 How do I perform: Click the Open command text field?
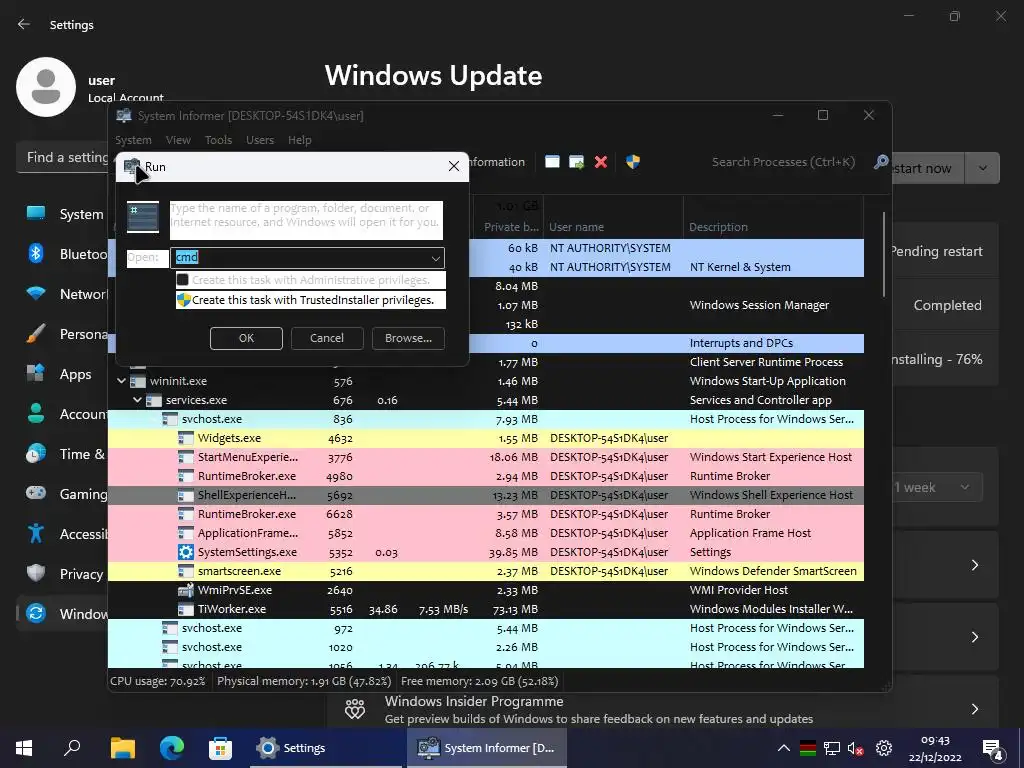click(300, 258)
